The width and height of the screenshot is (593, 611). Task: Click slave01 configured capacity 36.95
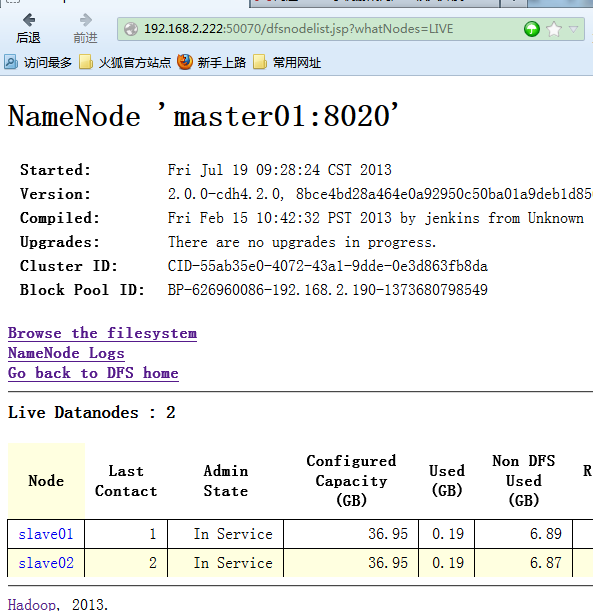[388, 534]
